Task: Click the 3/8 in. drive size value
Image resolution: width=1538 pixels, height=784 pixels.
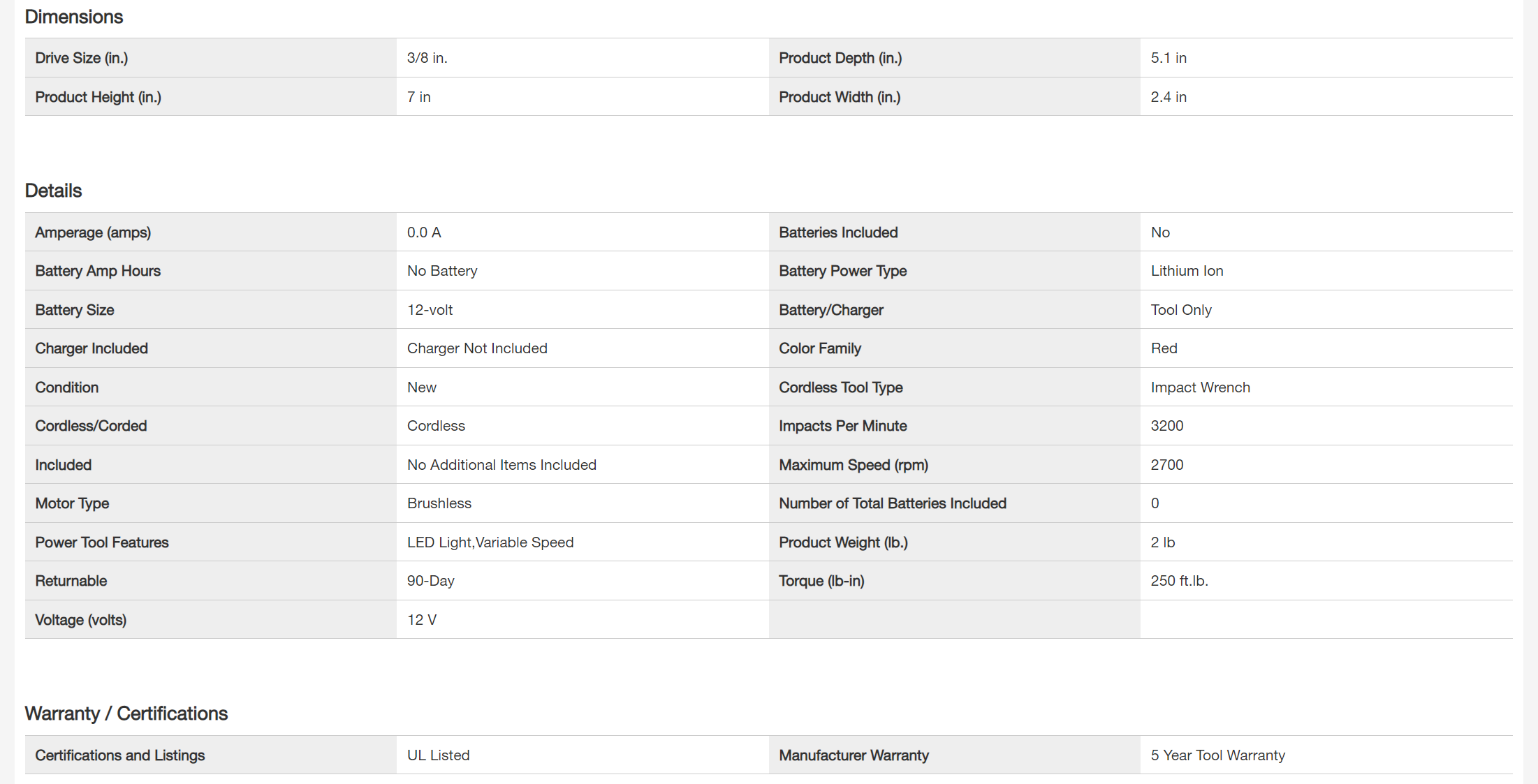Action: [427, 58]
